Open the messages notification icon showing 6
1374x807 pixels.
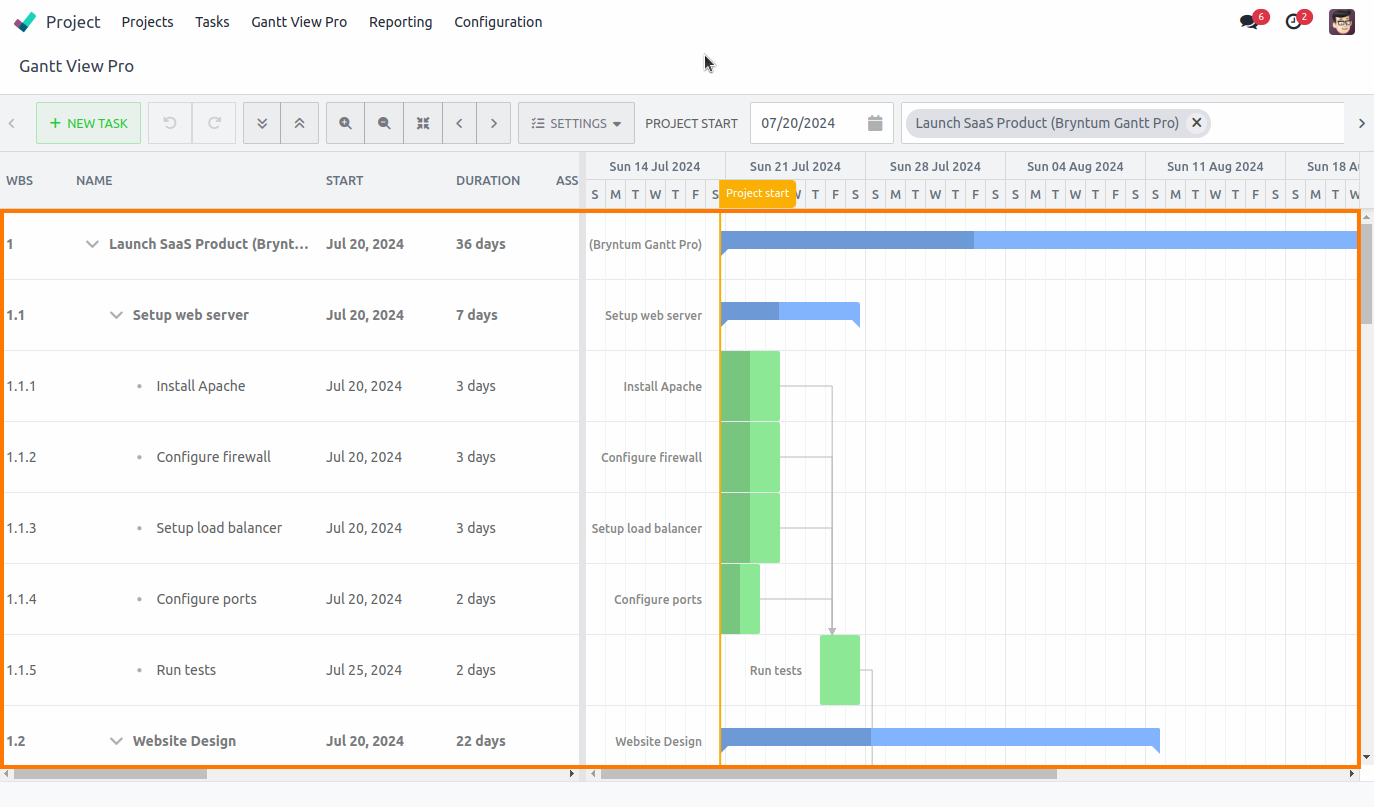tap(1251, 20)
